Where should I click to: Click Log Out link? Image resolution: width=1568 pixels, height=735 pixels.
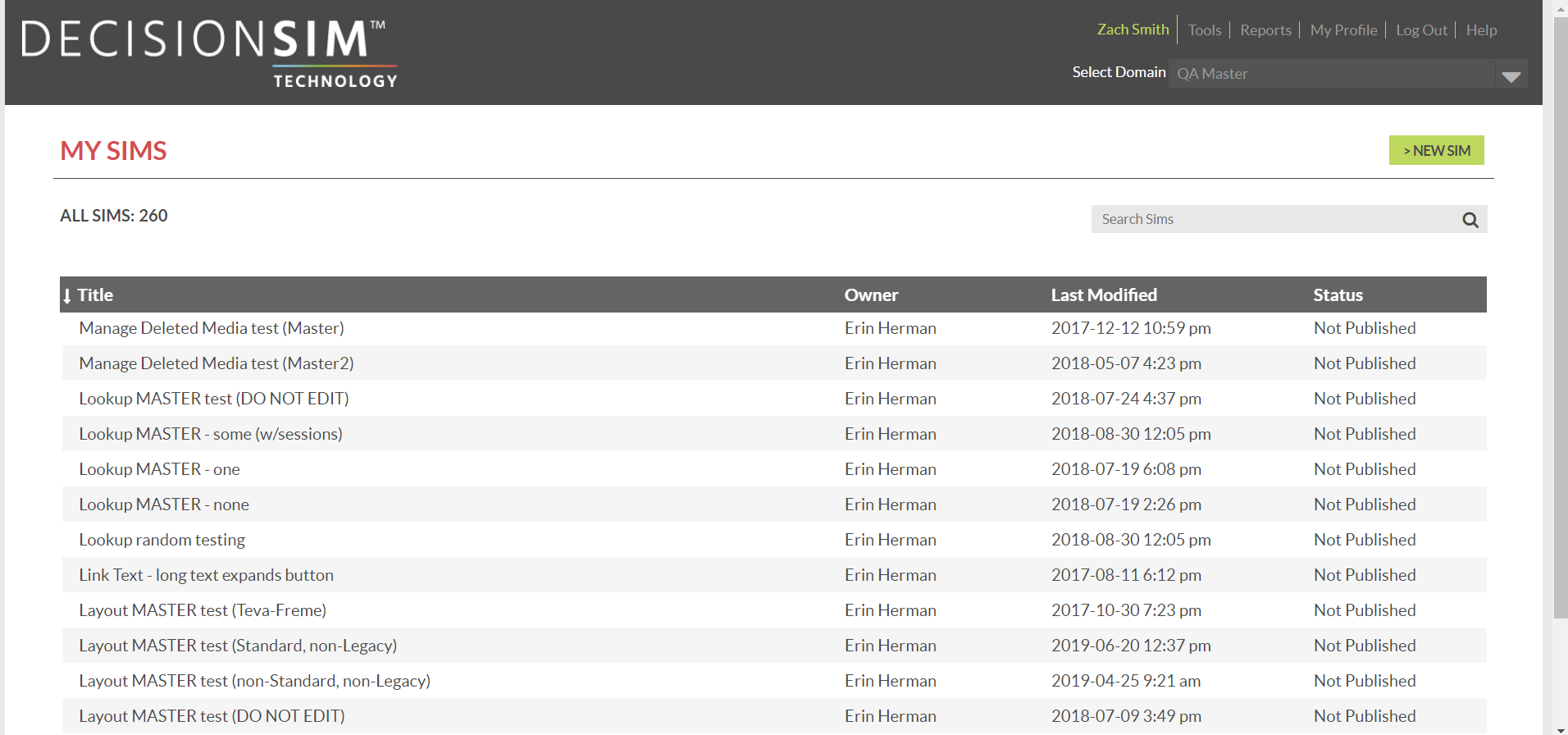click(x=1421, y=30)
